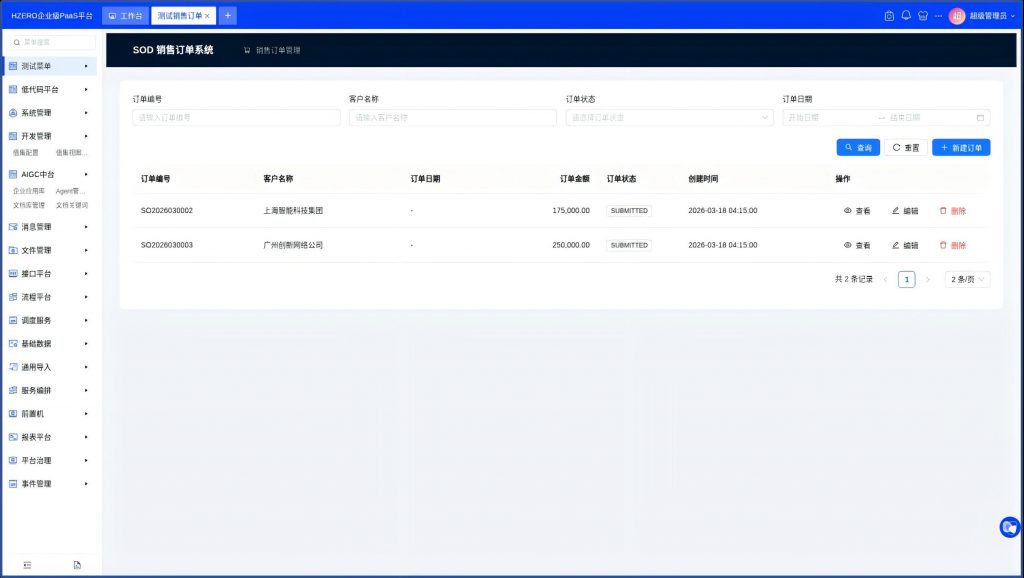Screen dimensions: 1024x578
Task: Click the 新建订单 button
Action: (961, 148)
